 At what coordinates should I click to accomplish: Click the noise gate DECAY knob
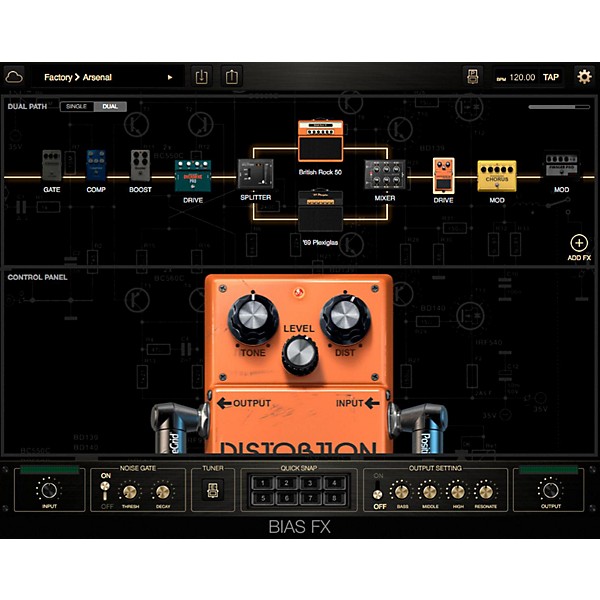tap(163, 492)
